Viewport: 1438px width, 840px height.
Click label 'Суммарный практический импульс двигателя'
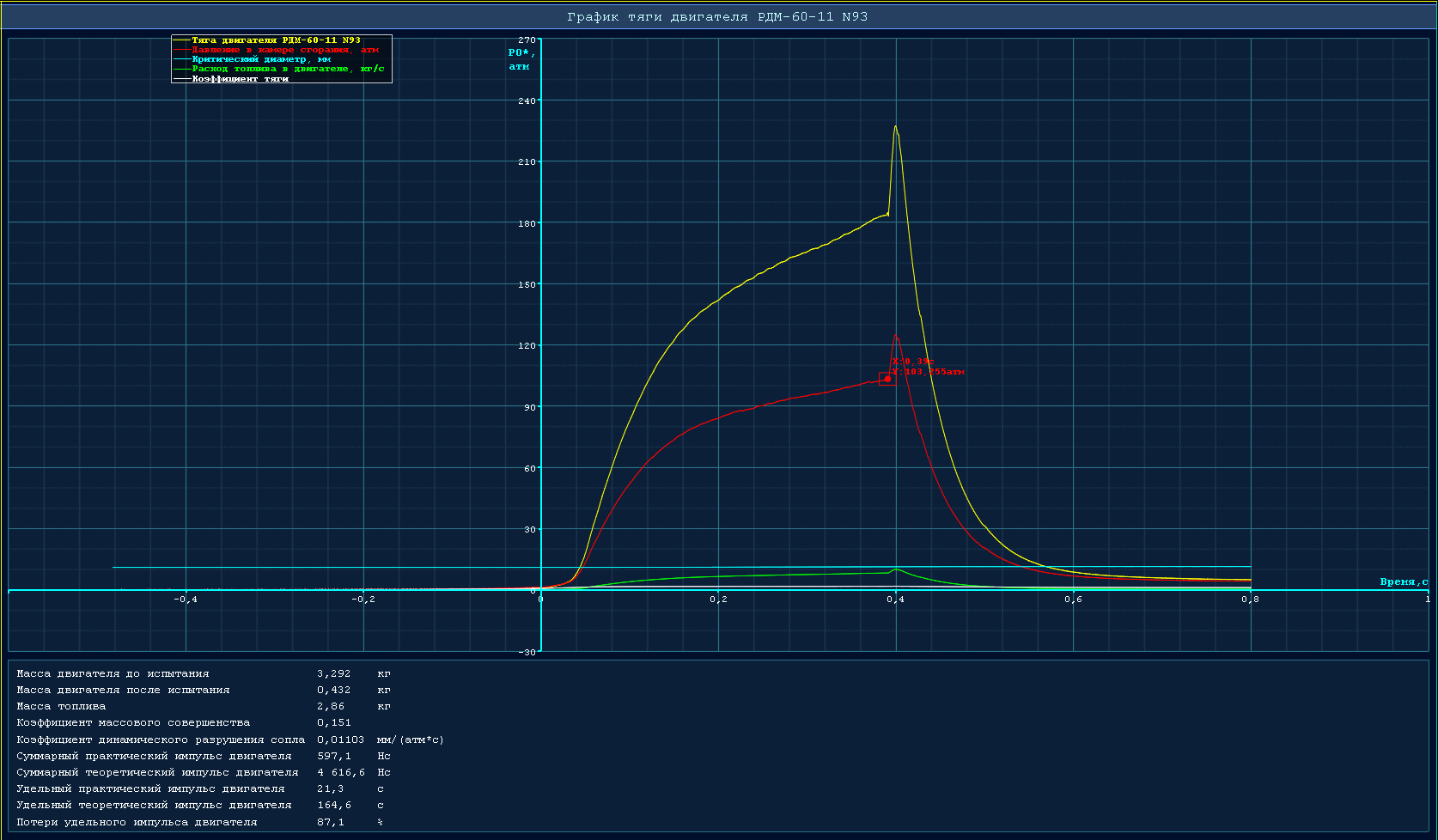click(154, 756)
